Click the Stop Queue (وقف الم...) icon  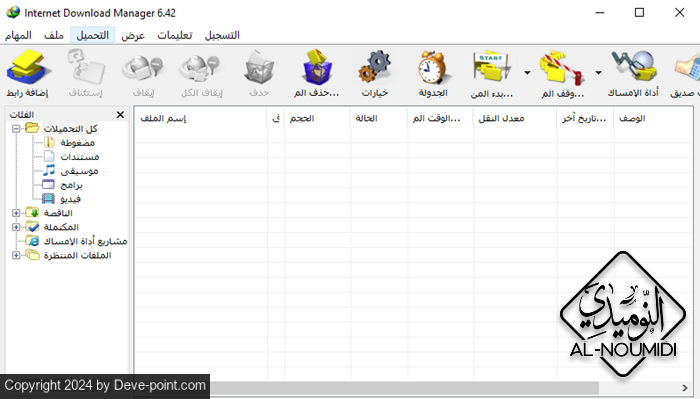[x=562, y=74]
